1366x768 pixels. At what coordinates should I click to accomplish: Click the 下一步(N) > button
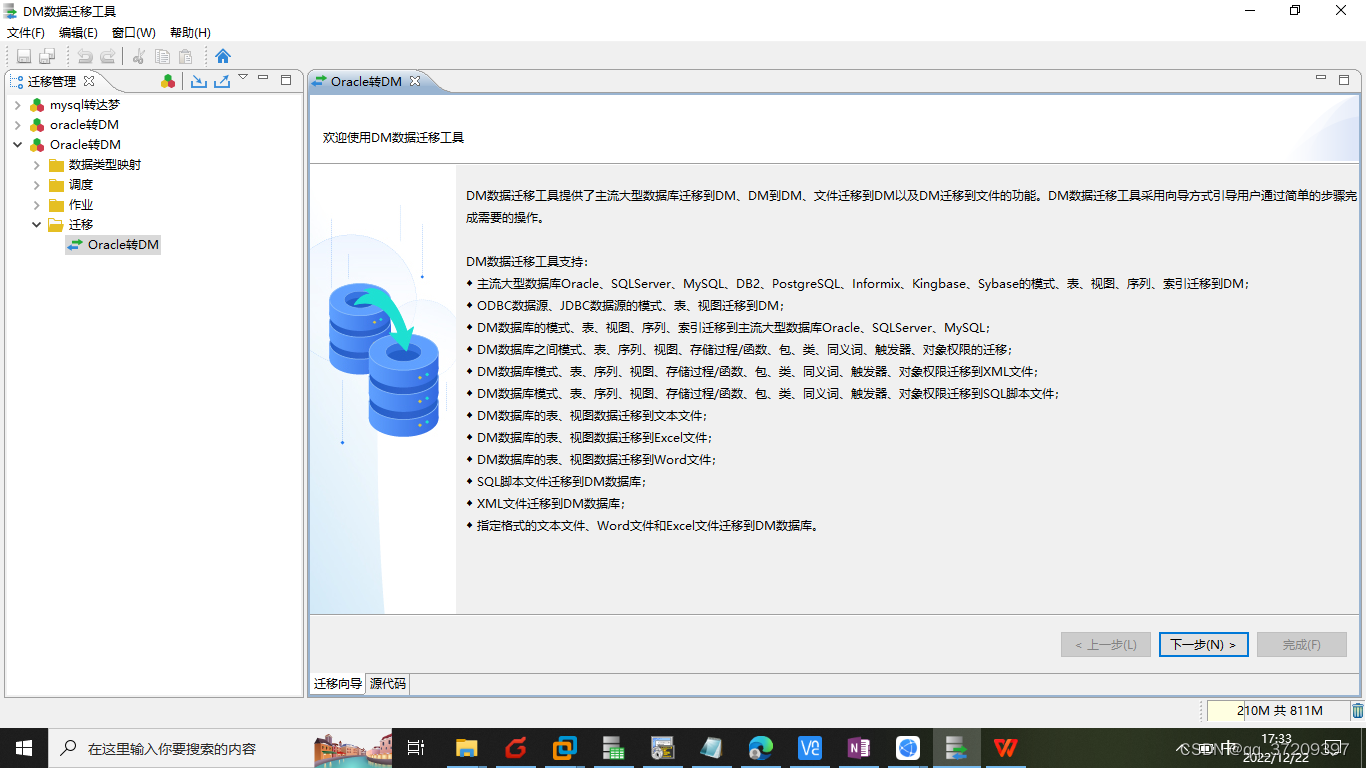(x=1203, y=645)
